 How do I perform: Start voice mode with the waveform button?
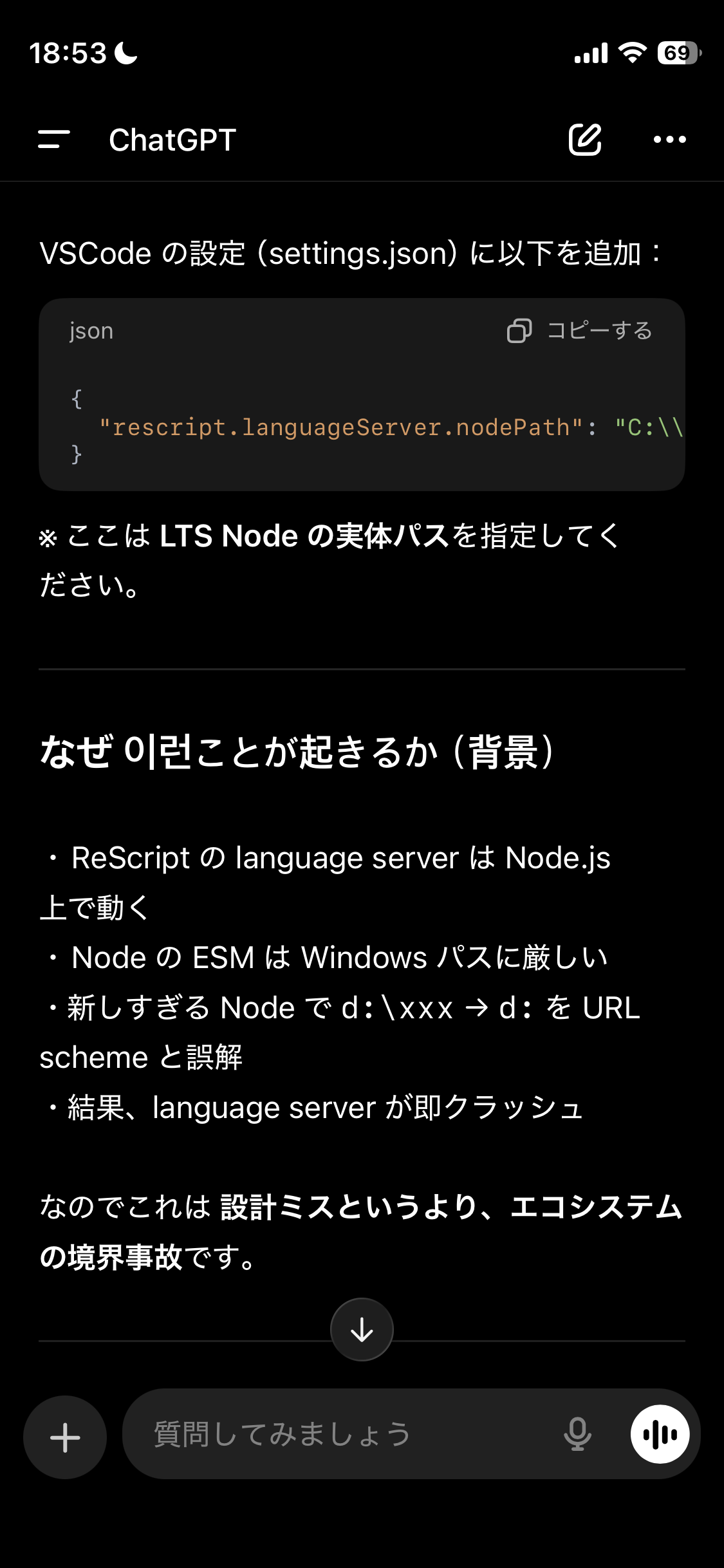point(660,1434)
